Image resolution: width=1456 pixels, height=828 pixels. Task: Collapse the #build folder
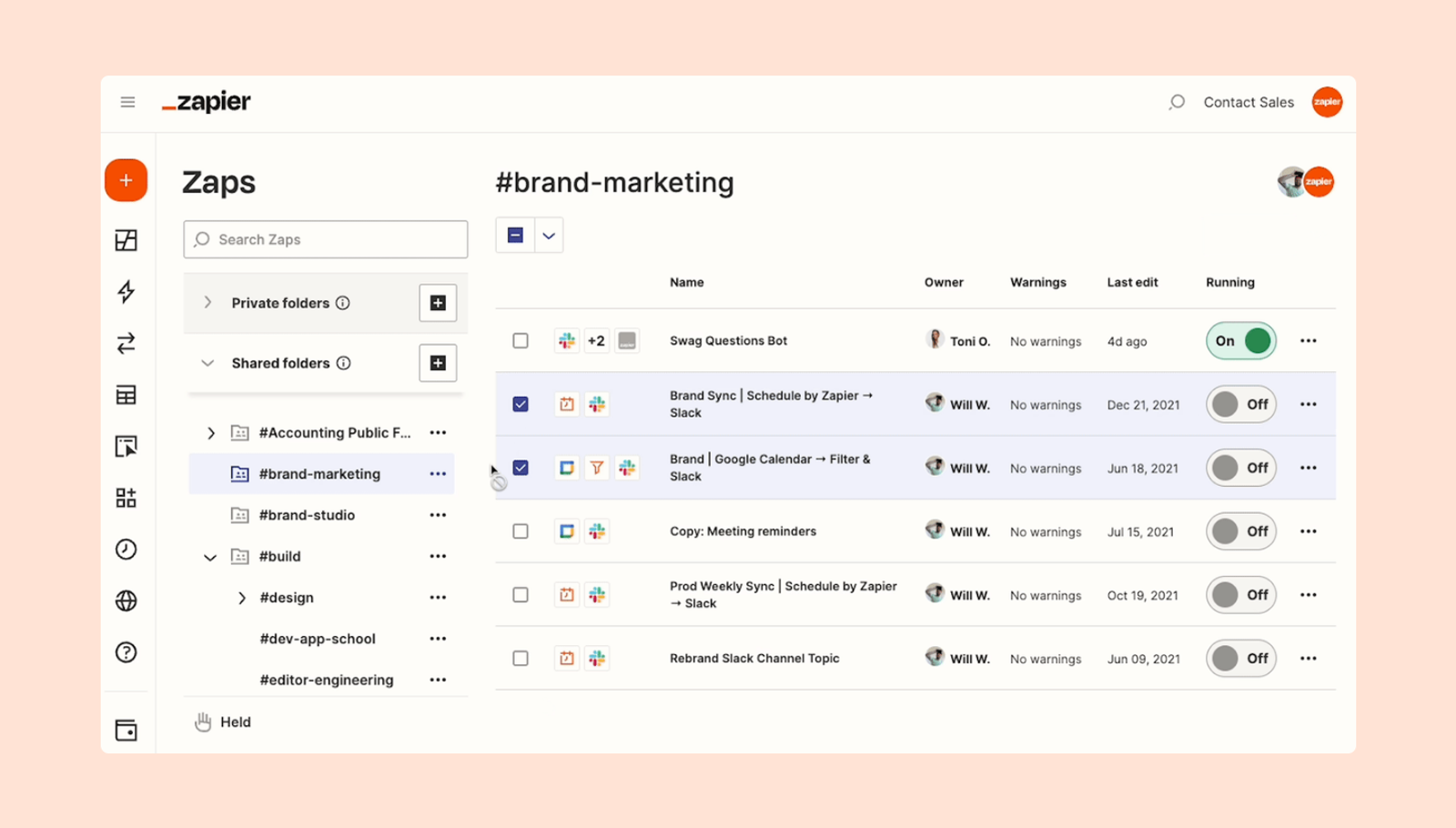(210, 557)
